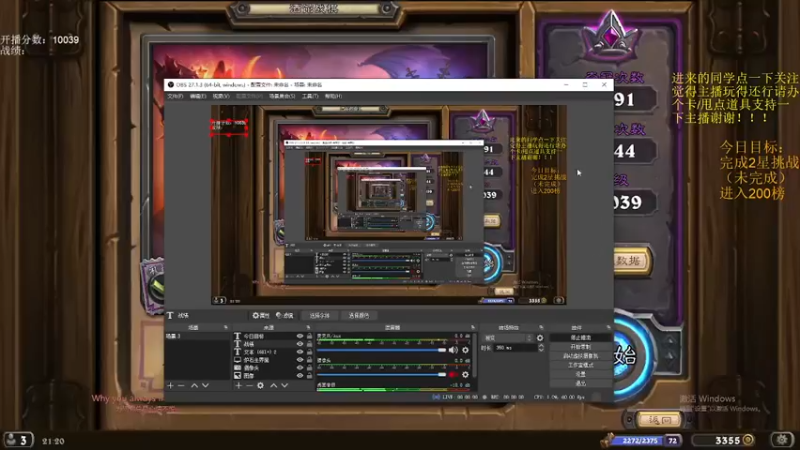The image size is (800, 450).
Task: Start the virtual camera button
Action: click(581, 356)
